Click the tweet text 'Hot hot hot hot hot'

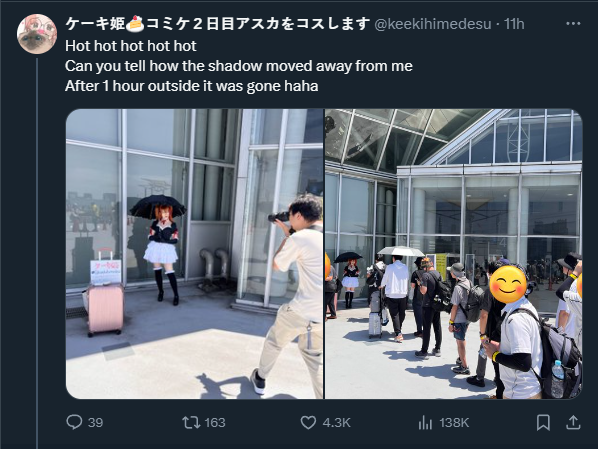[130, 46]
